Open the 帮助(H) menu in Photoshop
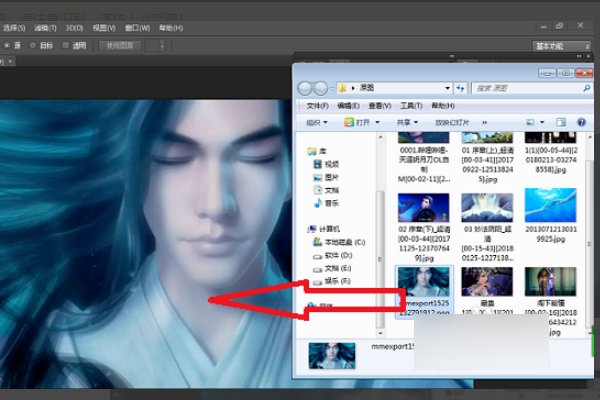 point(171,28)
